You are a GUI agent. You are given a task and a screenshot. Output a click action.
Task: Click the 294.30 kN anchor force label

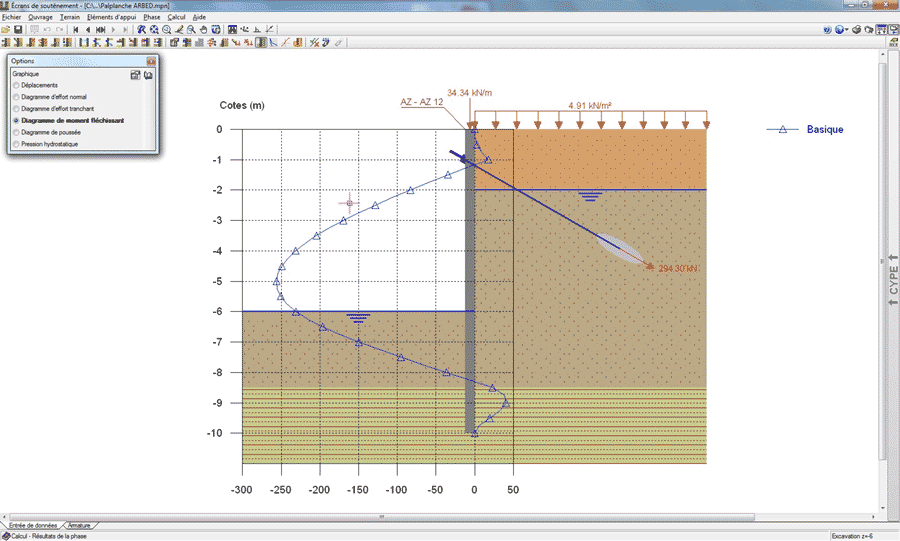coord(678,268)
